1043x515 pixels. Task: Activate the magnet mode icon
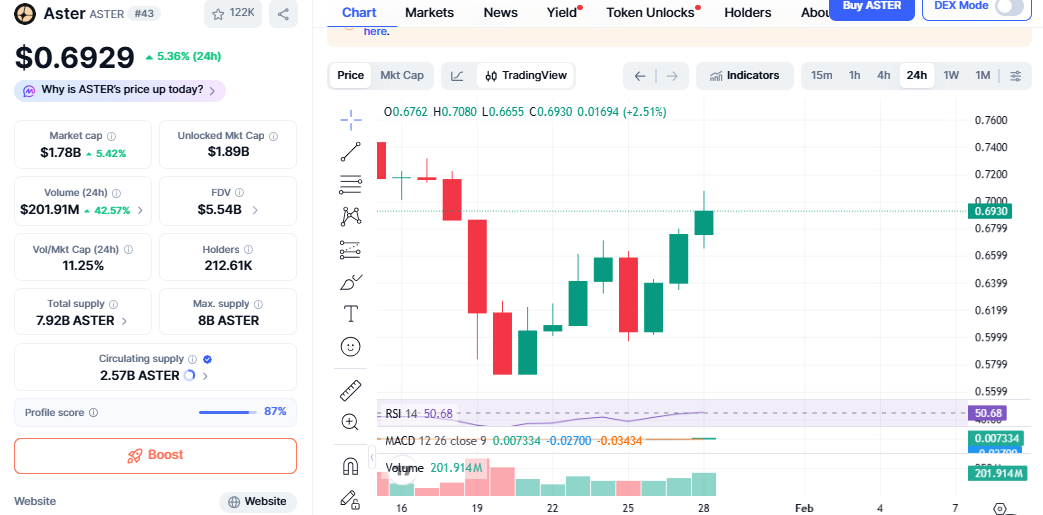(351, 466)
